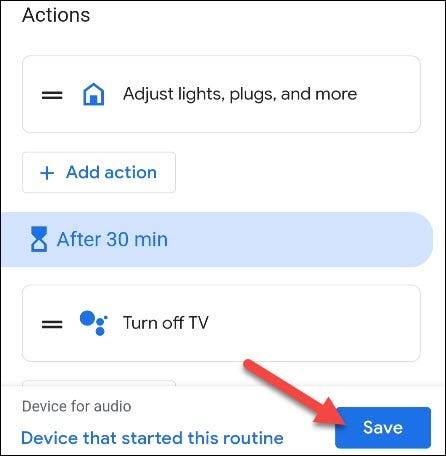
Task: Tap the partially hidden button below Turn off TV
Action: pos(99,383)
